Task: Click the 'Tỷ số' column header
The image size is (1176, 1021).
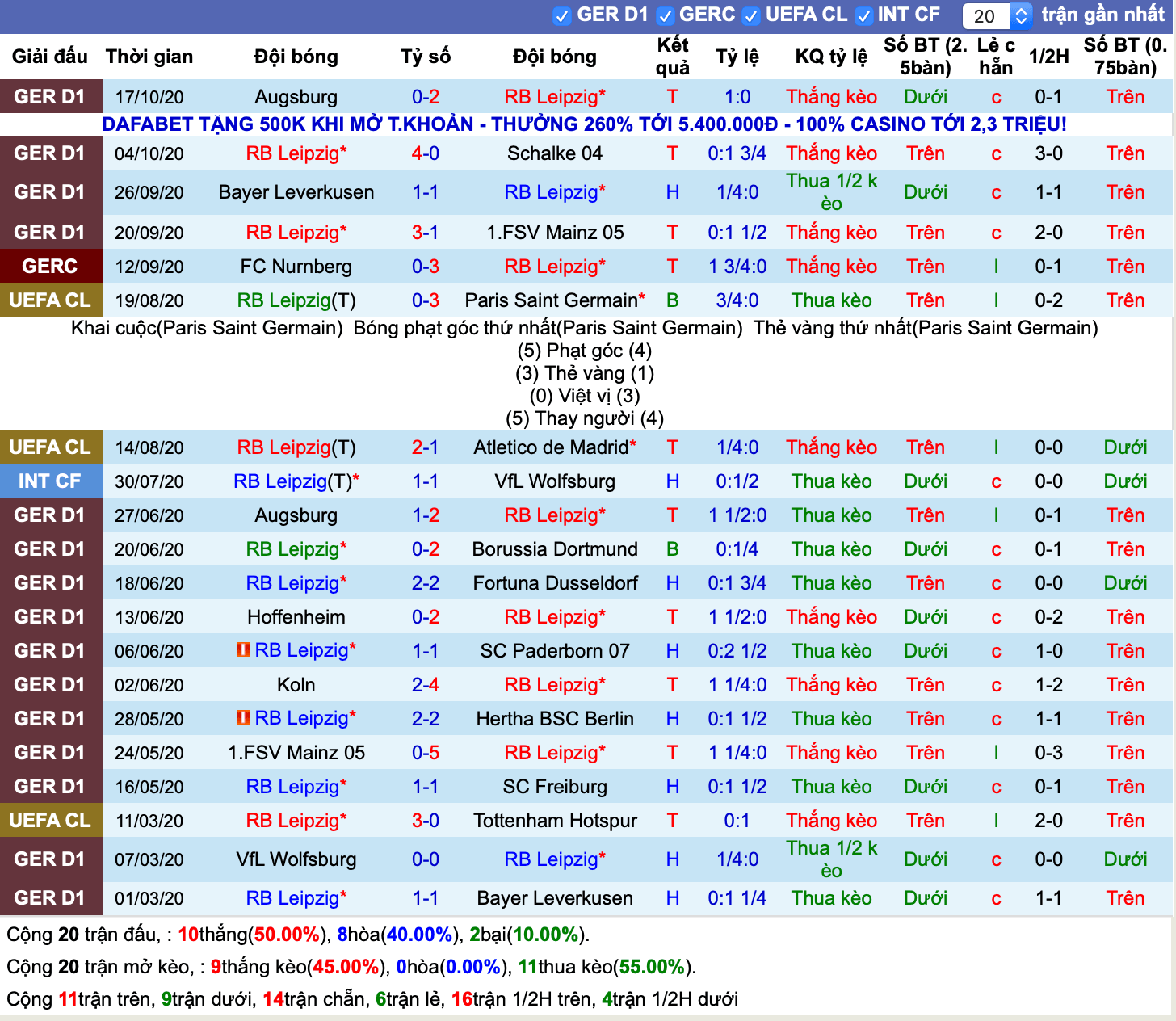Action: pyautogui.click(x=426, y=57)
